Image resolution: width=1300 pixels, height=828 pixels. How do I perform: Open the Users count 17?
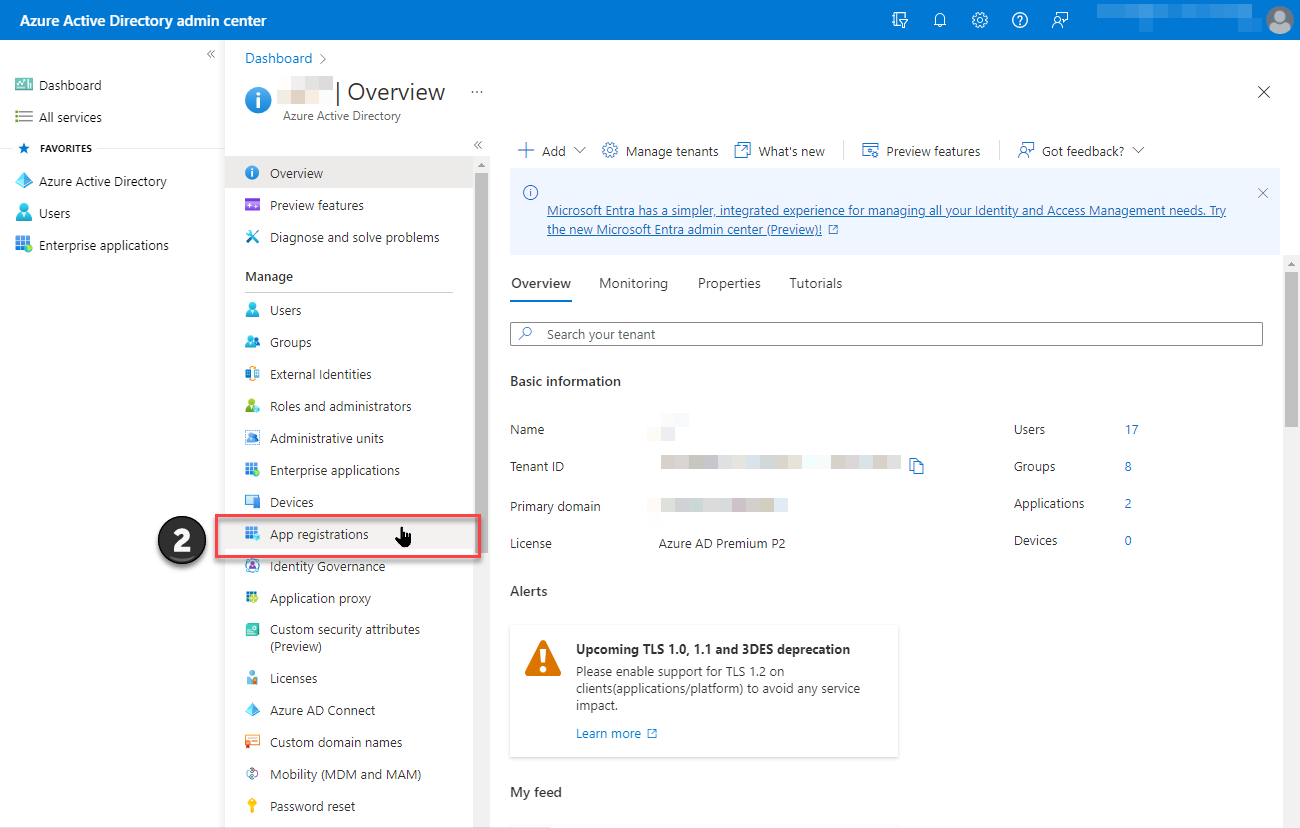coord(1131,430)
